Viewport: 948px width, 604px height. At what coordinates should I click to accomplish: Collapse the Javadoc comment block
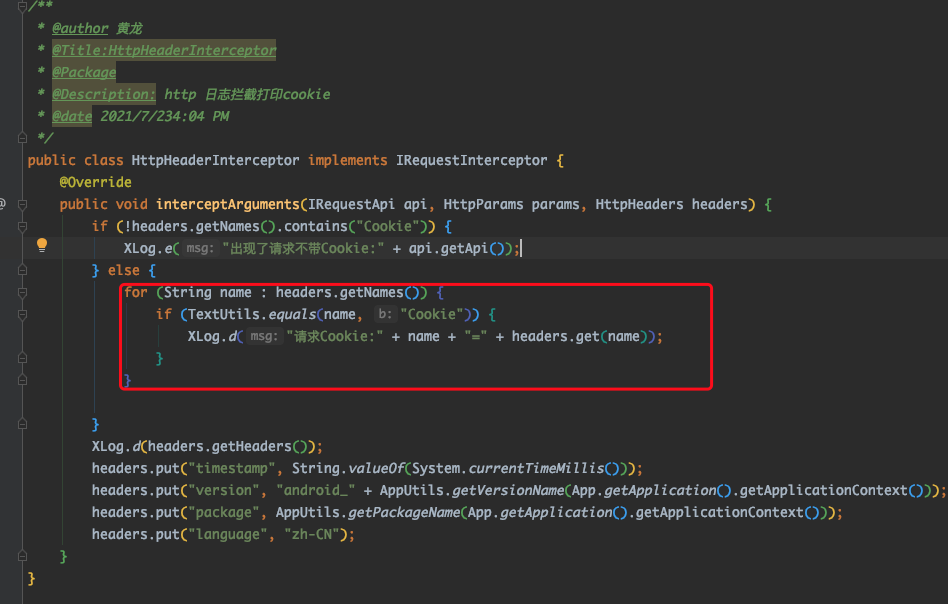[x=21, y=6]
